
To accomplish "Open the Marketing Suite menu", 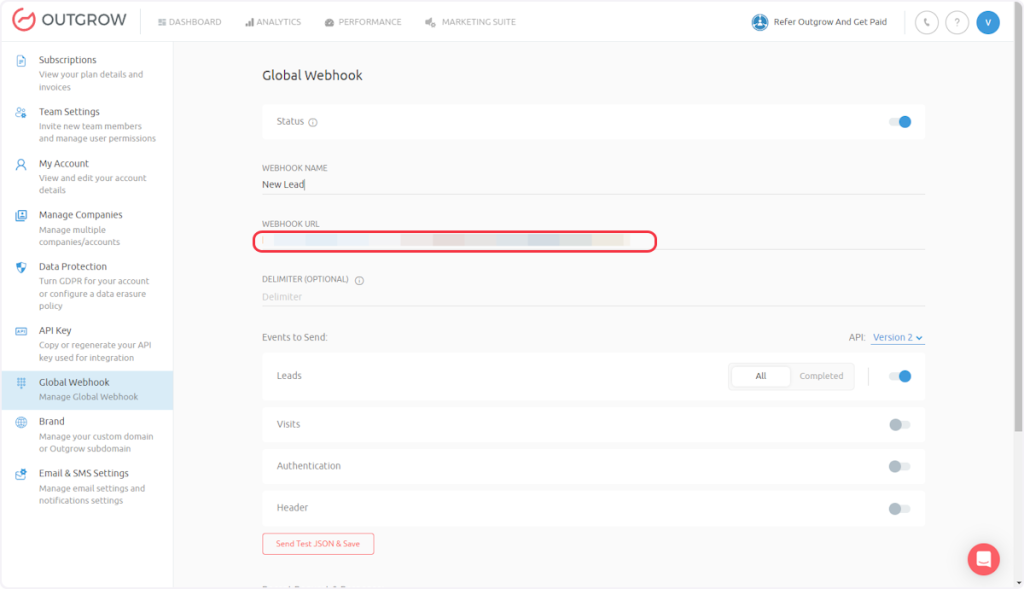I will point(470,22).
